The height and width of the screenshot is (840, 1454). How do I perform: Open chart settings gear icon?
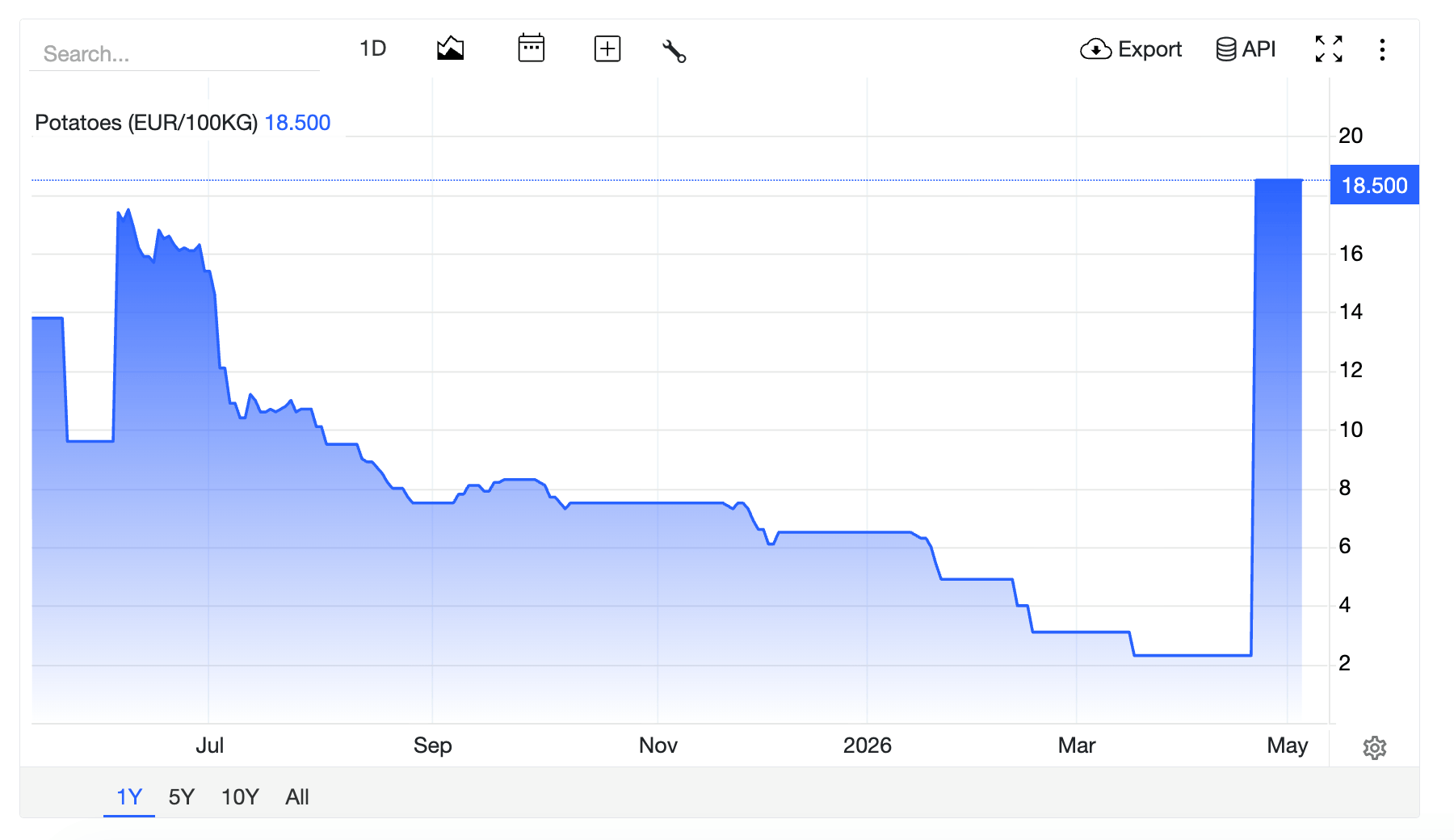click(1374, 748)
